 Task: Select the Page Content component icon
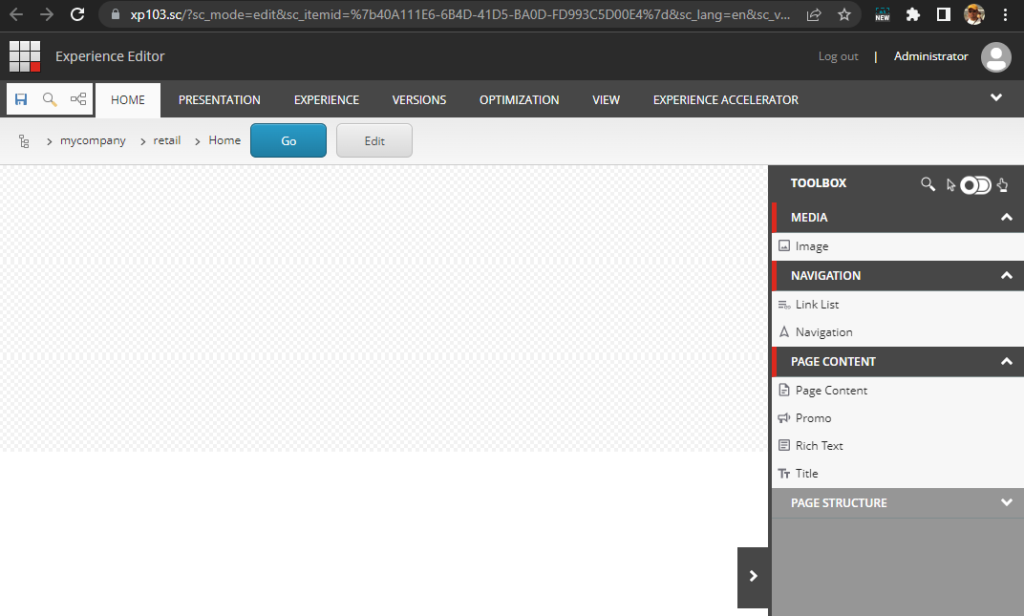point(784,390)
